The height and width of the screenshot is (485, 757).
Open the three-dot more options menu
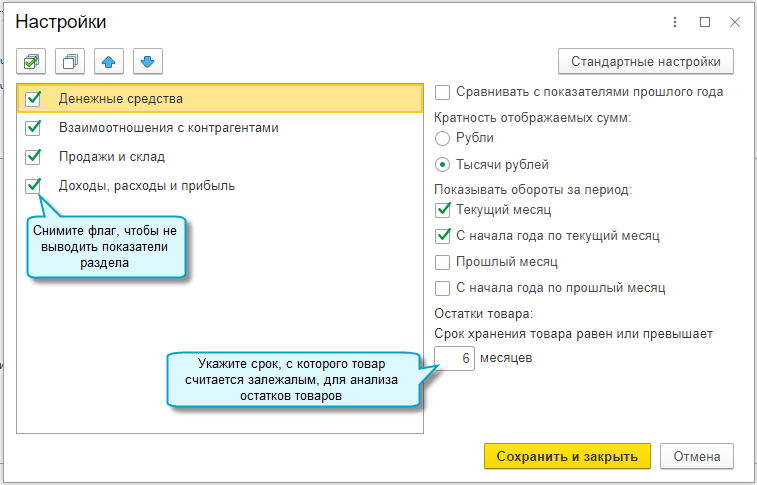[x=676, y=21]
